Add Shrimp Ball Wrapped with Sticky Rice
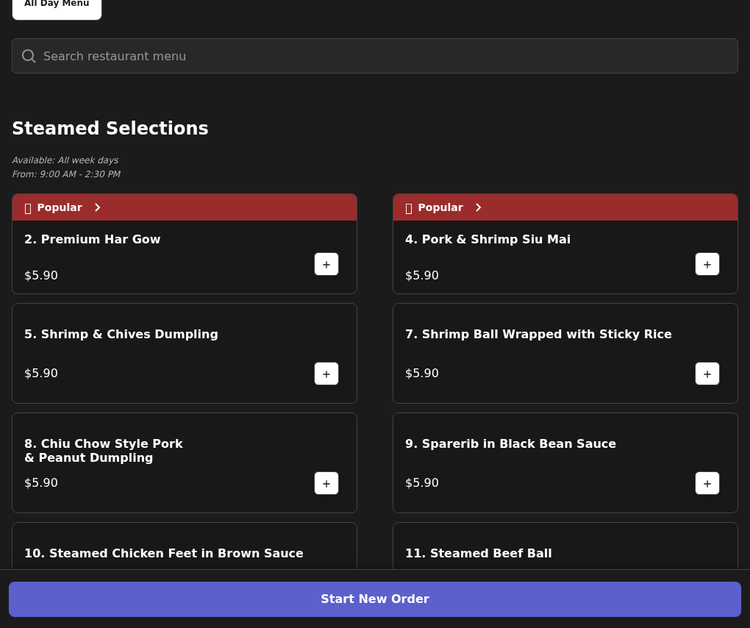 pyautogui.click(x=707, y=374)
